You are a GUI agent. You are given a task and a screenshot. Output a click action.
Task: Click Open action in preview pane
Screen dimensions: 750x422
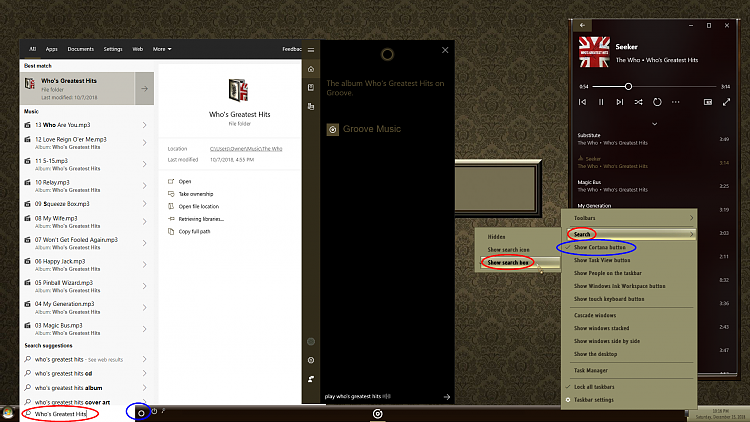click(185, 182)
